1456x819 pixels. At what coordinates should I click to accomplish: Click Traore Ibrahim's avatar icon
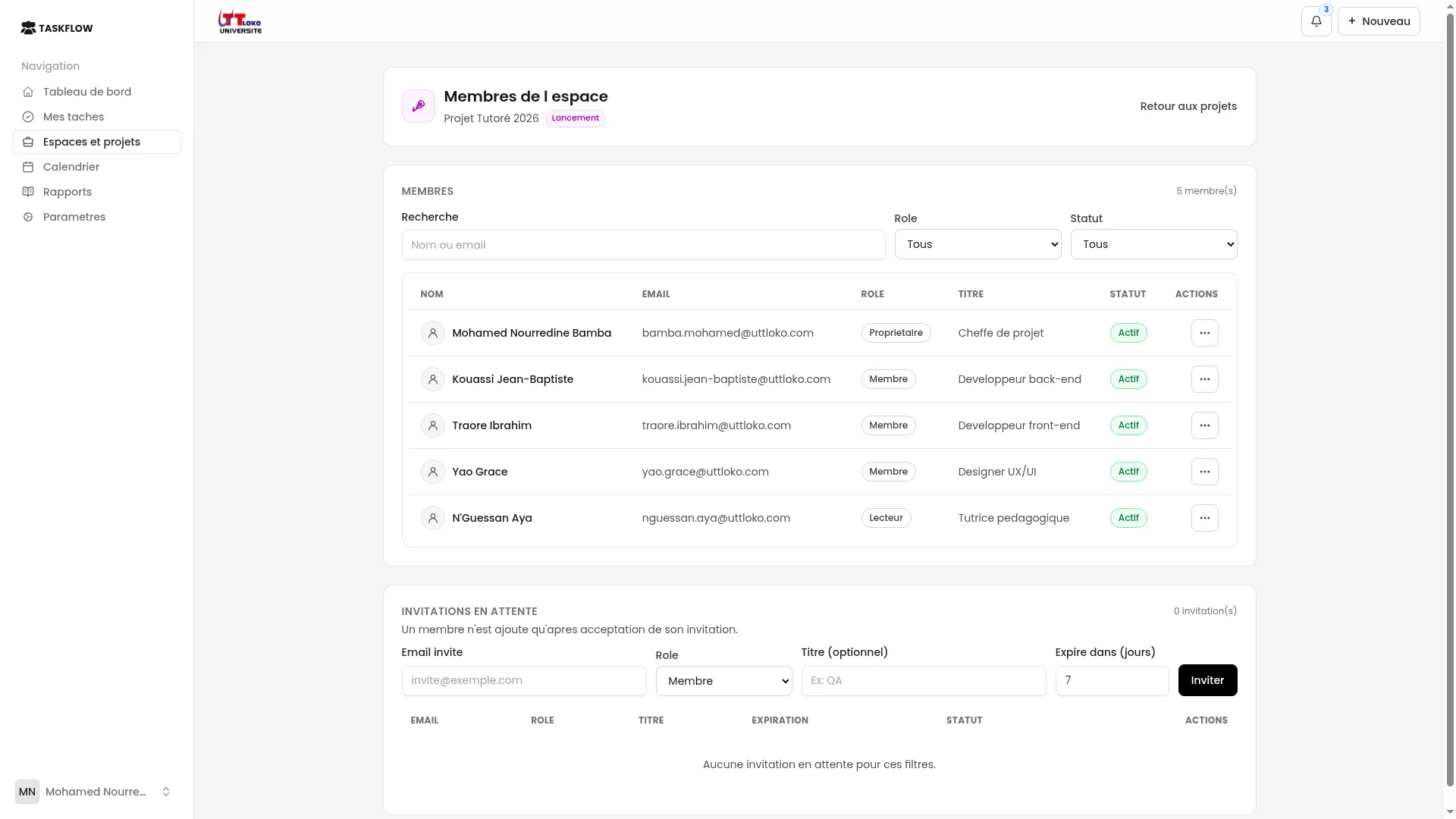point(433,425)
